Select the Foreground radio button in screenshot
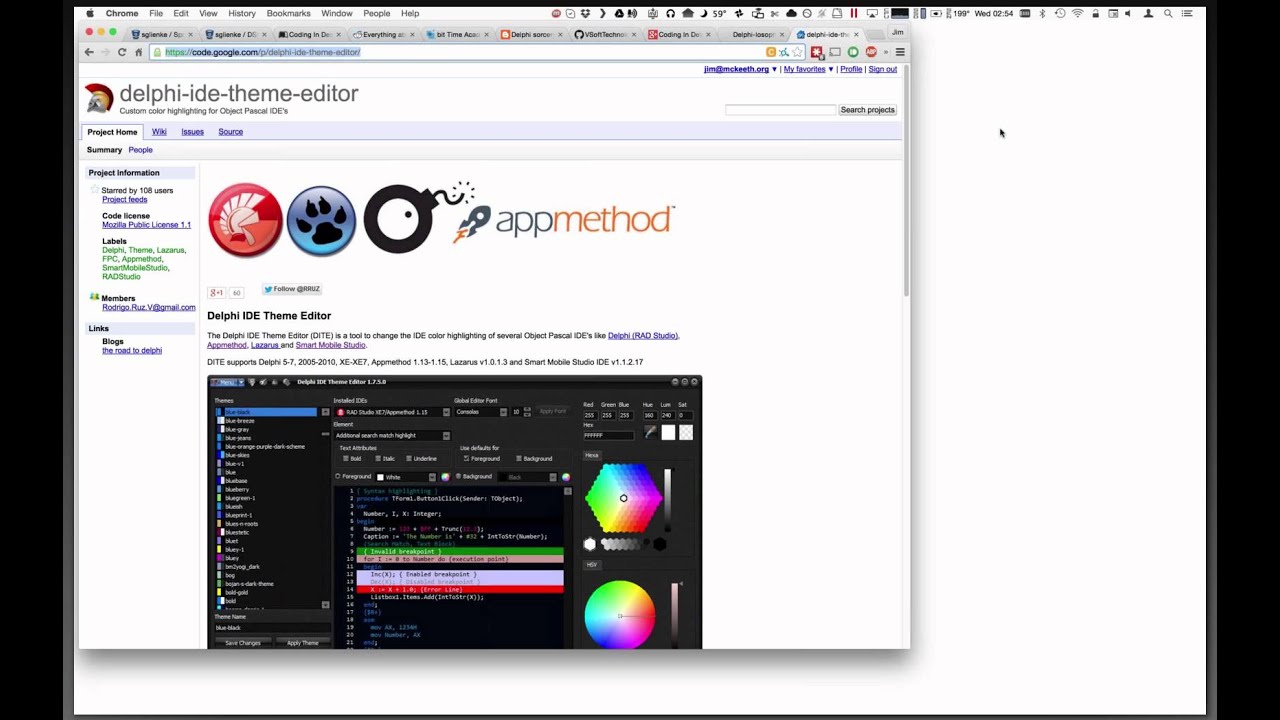This screenshot has width=1280, height=720. pyautogui.click(x=338, y=477)
